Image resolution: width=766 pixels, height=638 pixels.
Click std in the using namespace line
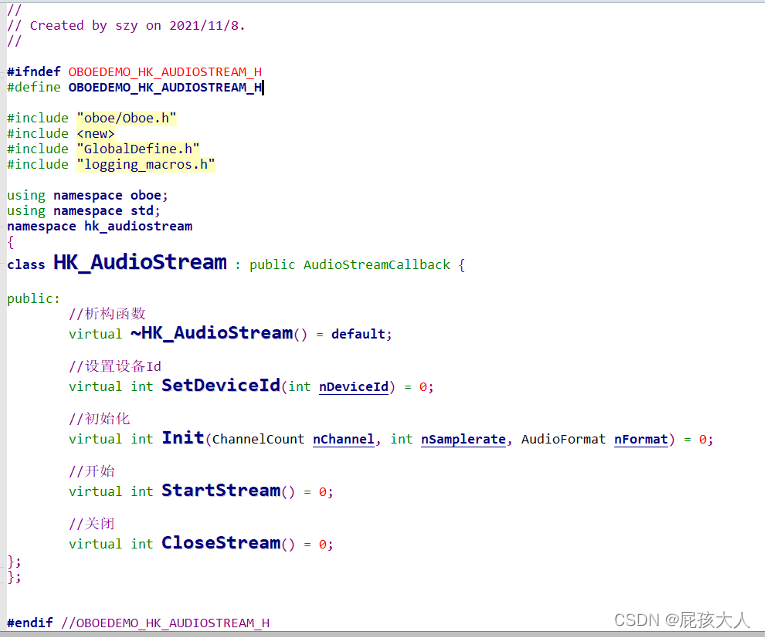142,211
